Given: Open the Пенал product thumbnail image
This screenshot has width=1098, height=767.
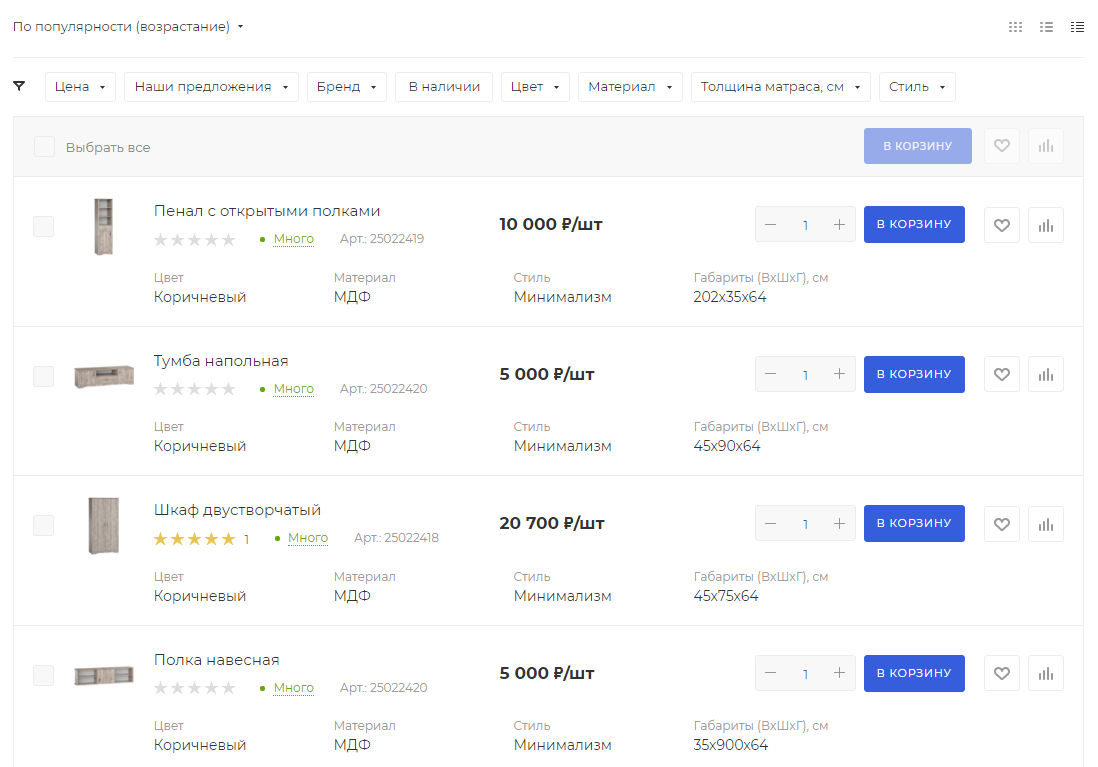Looking at the screenshot, I should (104, 227).
